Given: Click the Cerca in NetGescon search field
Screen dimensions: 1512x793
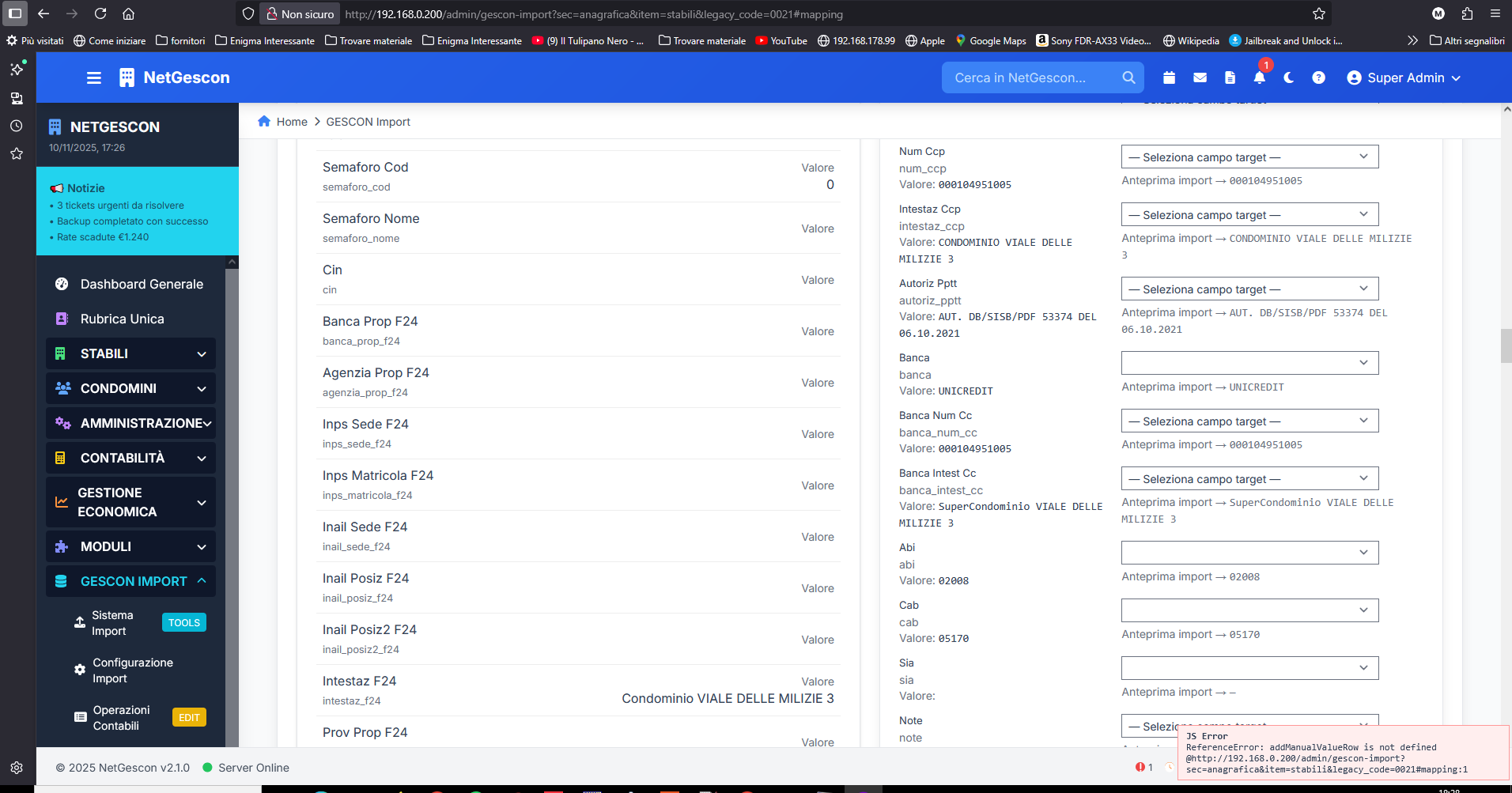Looking at the screenshot, I should coord(1028,77).
